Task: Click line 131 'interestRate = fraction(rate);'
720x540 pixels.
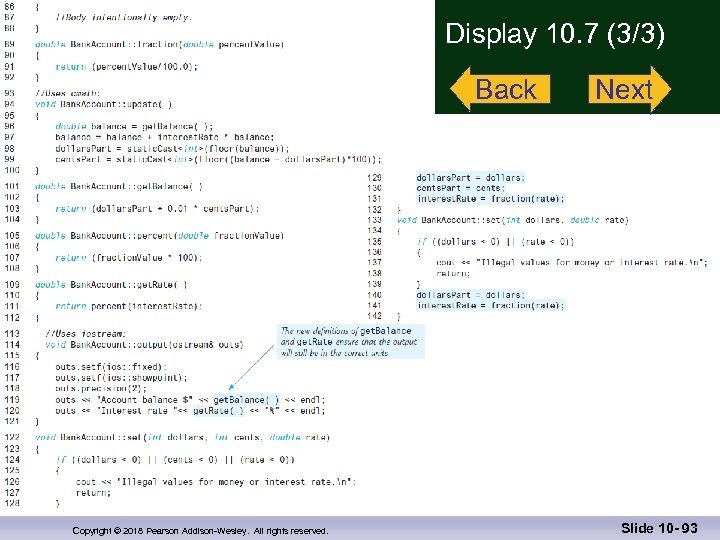Action: (490, 199)
